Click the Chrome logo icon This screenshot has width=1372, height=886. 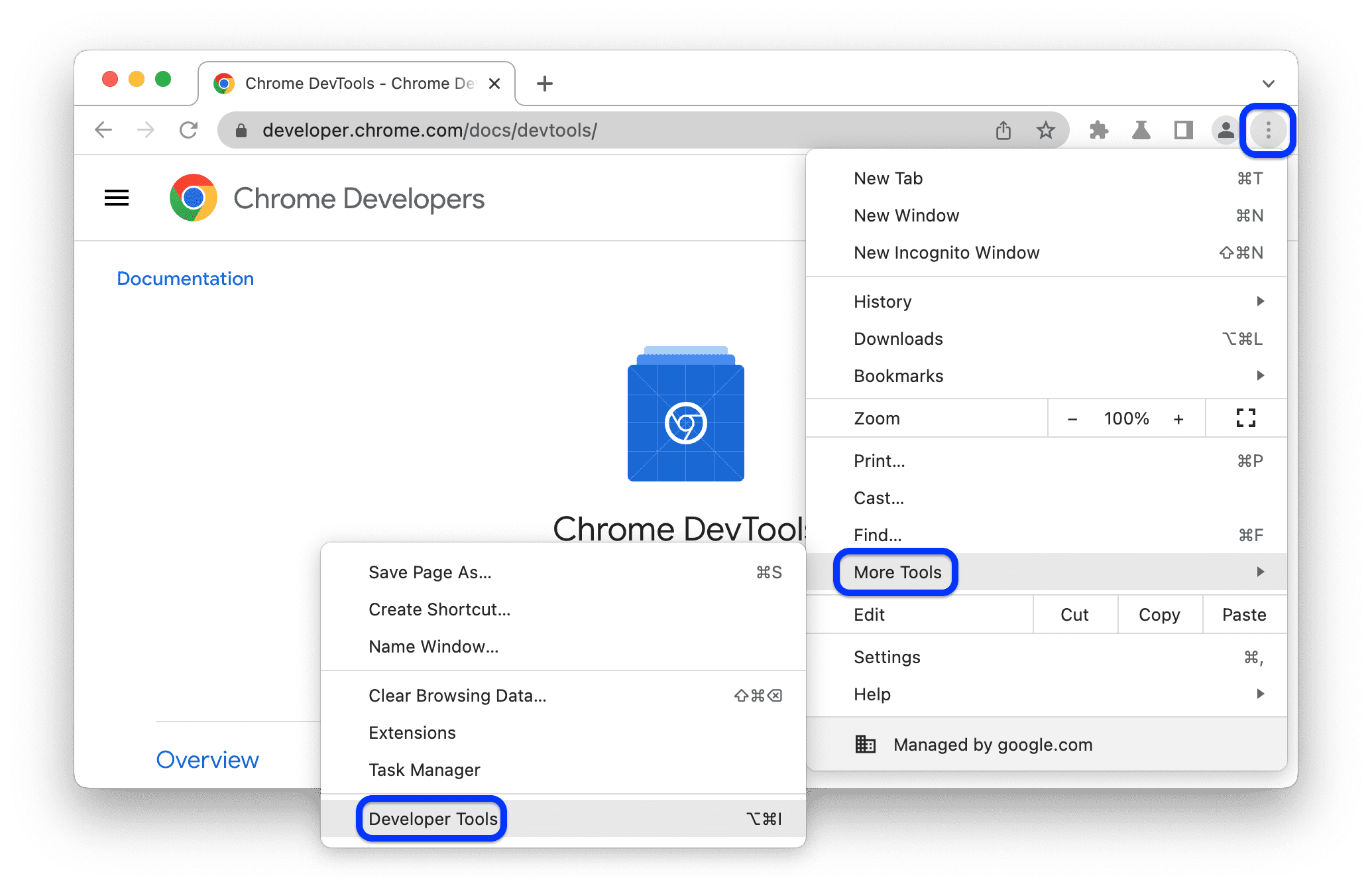click(x=190, y=199)
